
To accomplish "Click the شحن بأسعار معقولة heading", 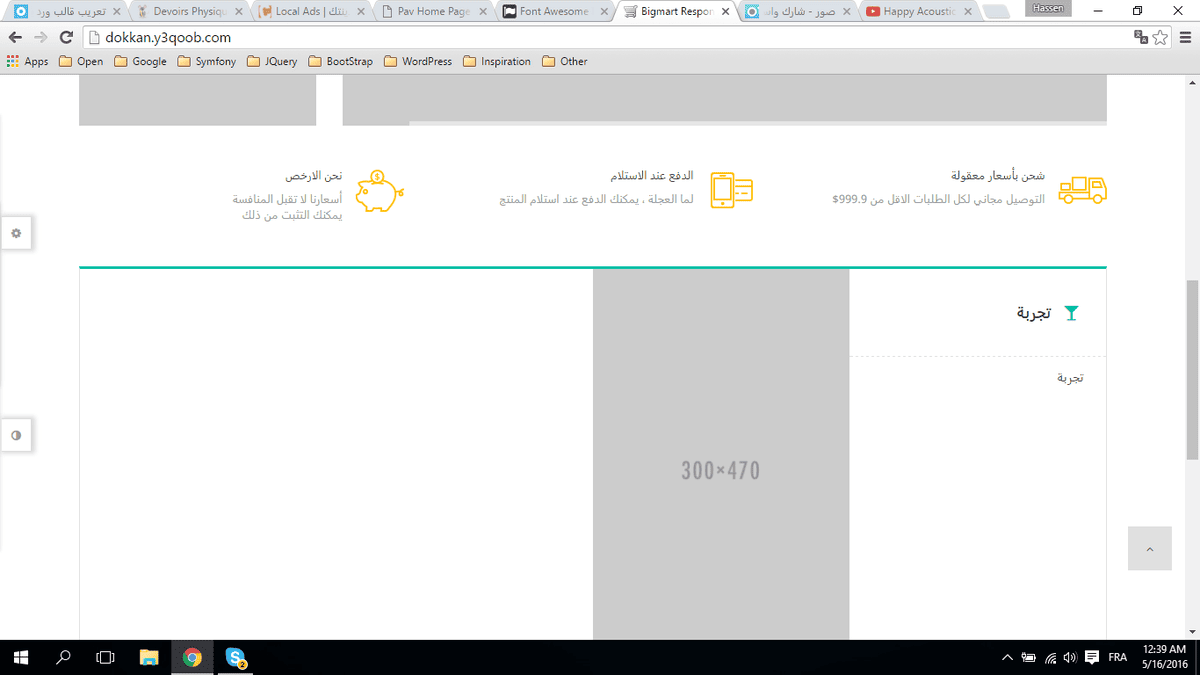I will (x=998, y=176).
